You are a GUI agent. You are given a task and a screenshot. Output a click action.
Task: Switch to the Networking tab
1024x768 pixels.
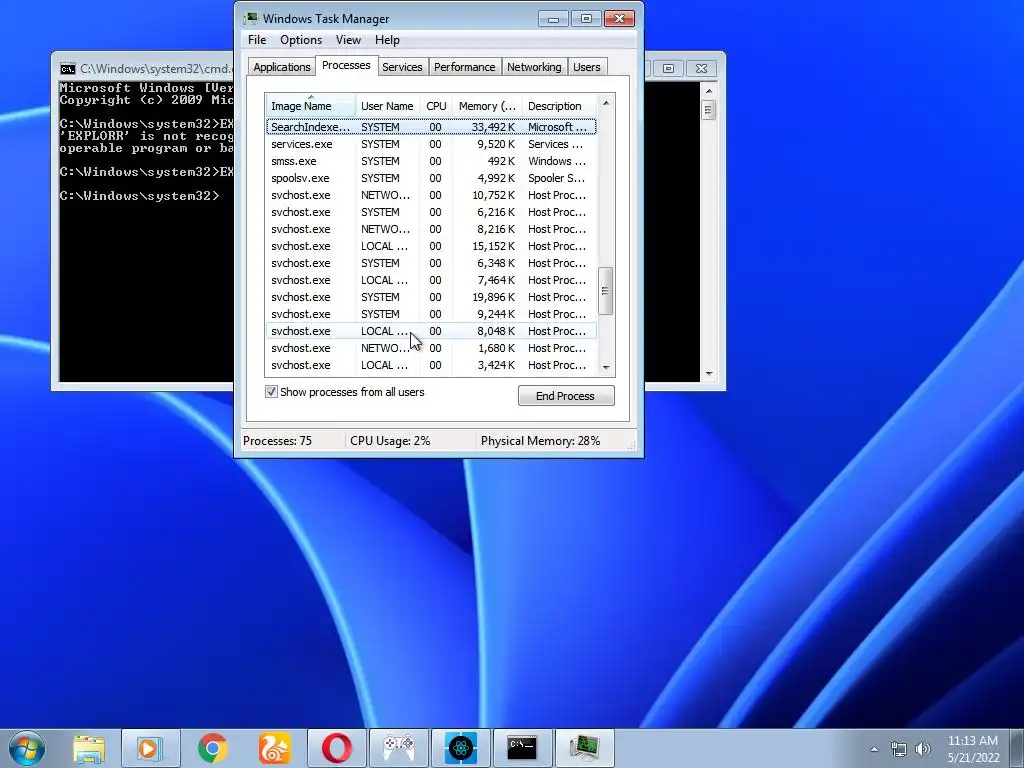pos(534,67)
